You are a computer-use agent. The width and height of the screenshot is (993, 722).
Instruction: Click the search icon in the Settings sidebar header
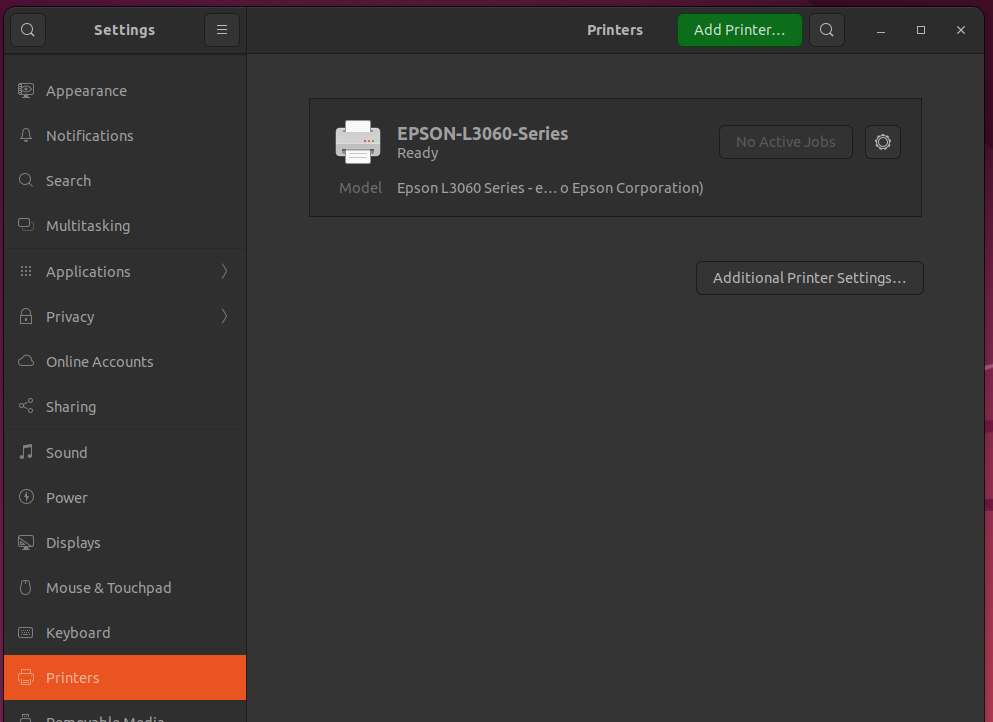pyautogui.click(x=28, y=30)
